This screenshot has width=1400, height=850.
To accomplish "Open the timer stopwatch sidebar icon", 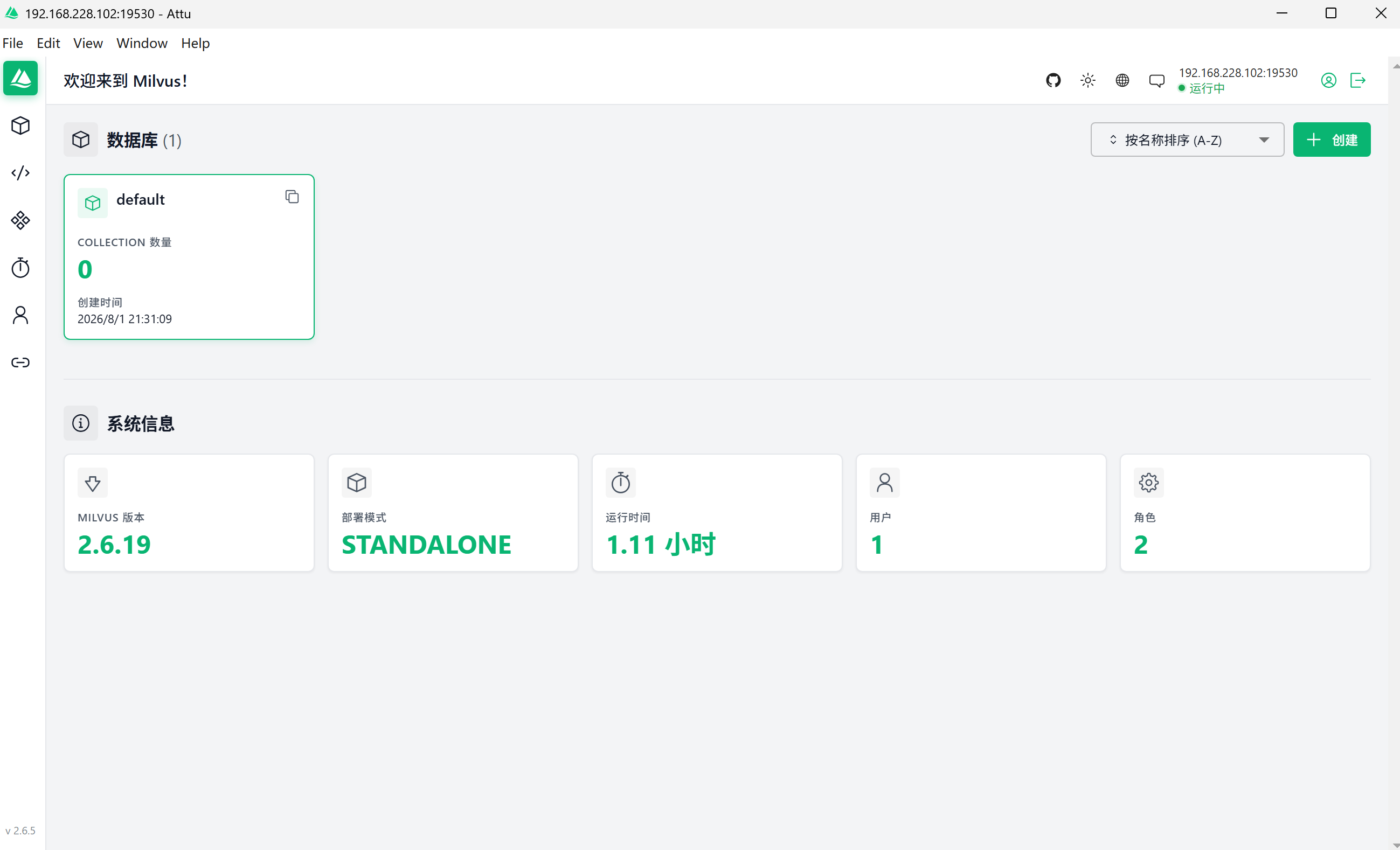I will pos(20,267).
